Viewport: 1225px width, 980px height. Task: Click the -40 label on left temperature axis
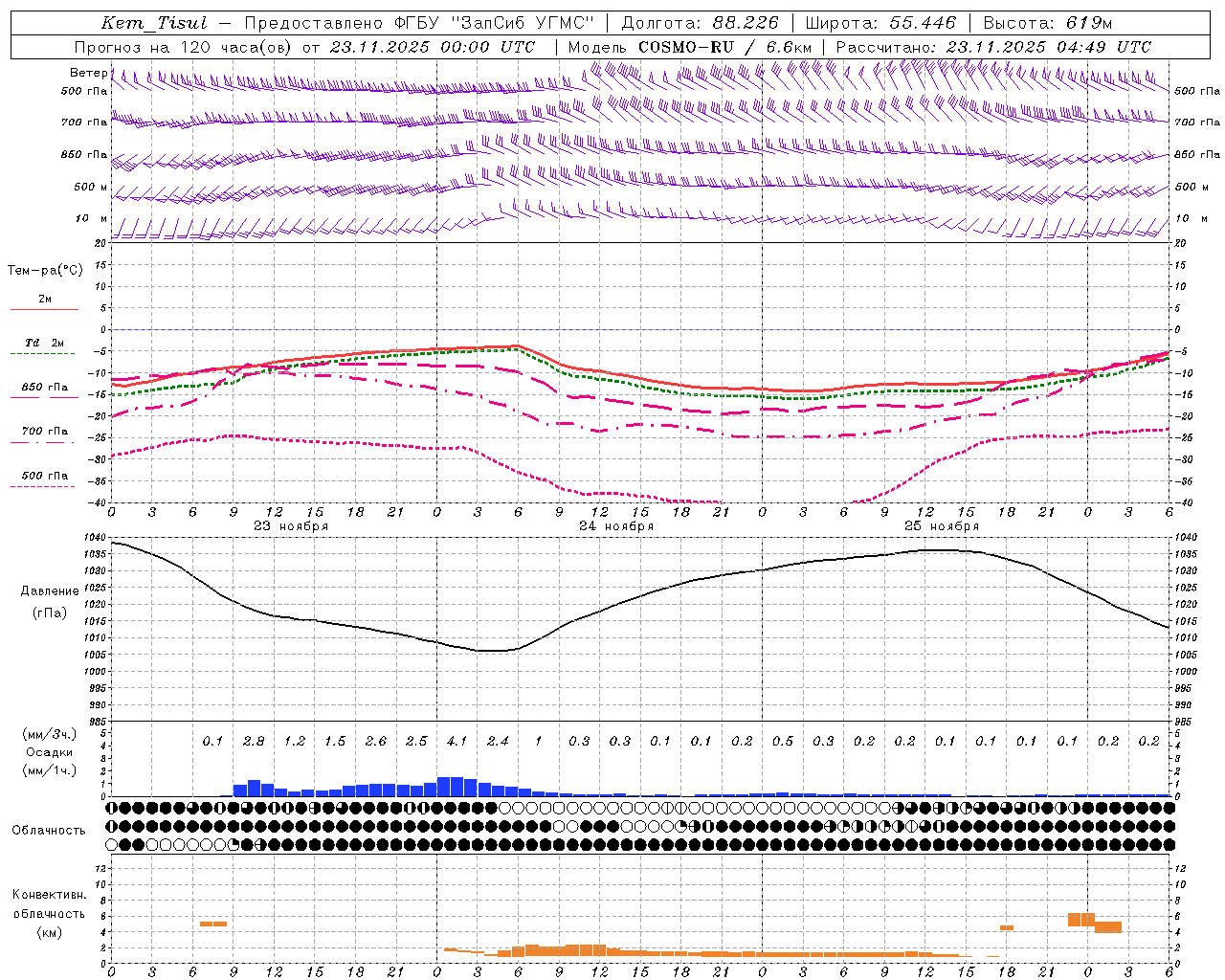(99, 503)
